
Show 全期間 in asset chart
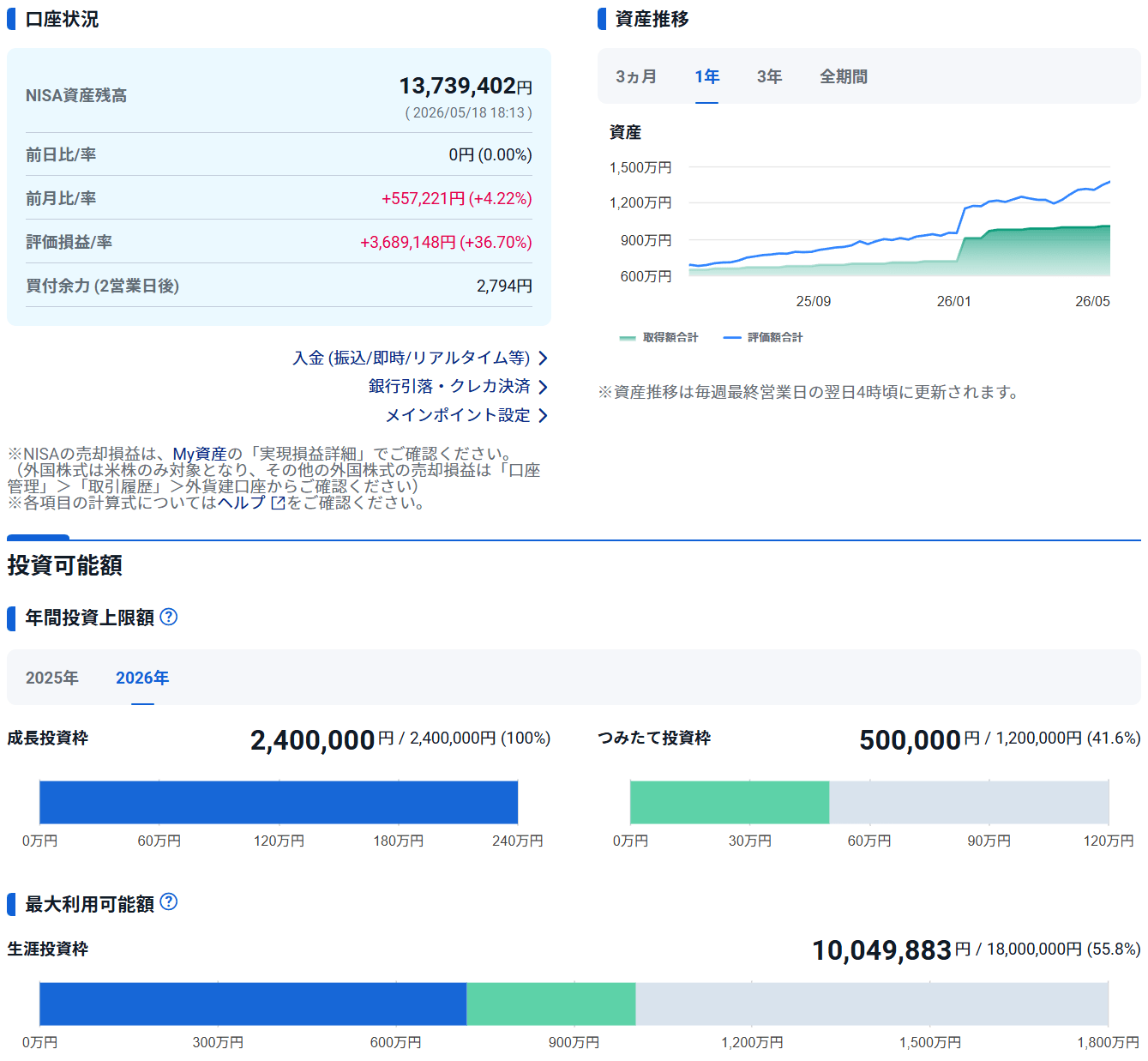coord(844,77)
